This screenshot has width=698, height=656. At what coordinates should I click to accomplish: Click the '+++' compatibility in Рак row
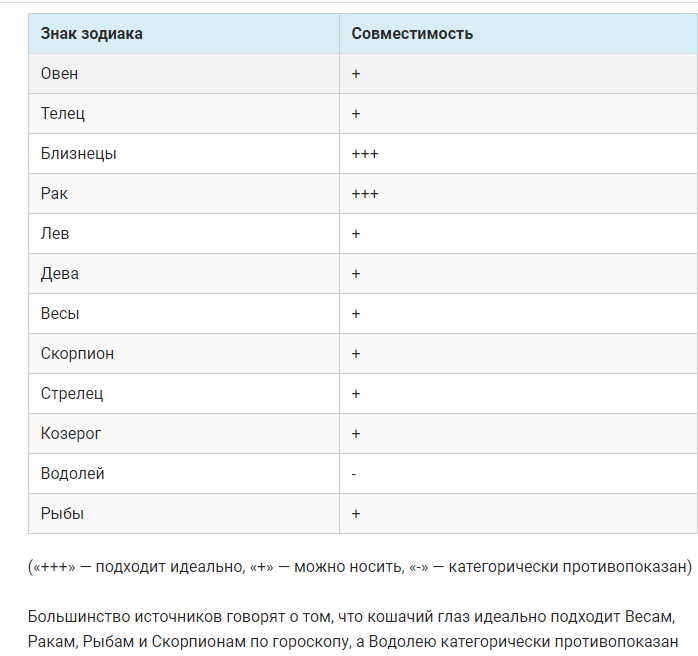pos(365,194)
